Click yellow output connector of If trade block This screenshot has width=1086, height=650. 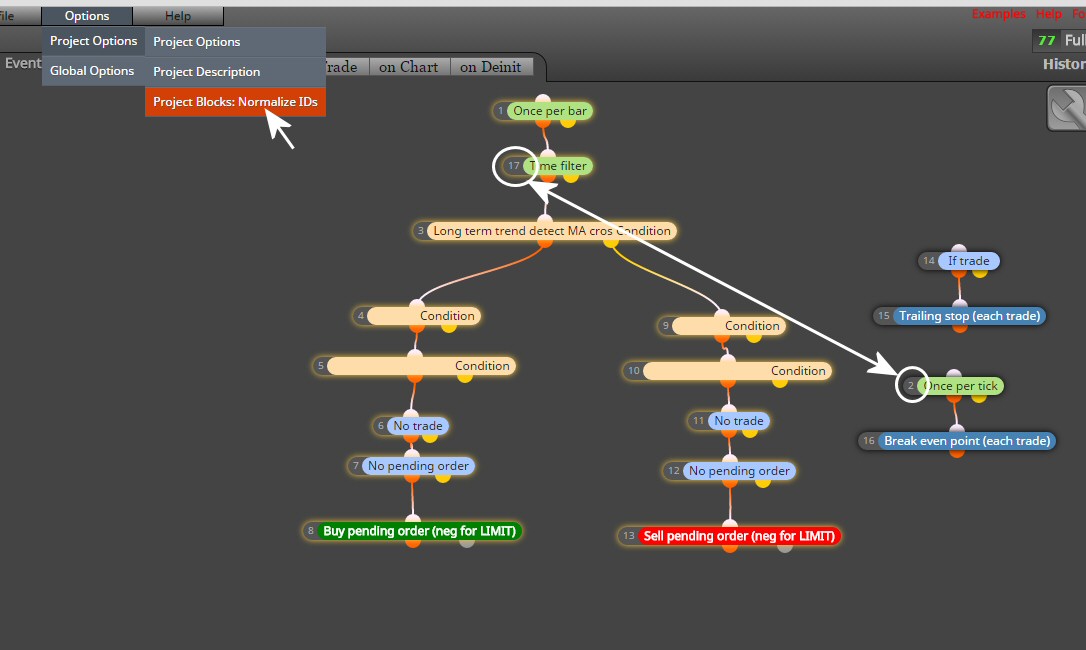(x=979, y=272)
